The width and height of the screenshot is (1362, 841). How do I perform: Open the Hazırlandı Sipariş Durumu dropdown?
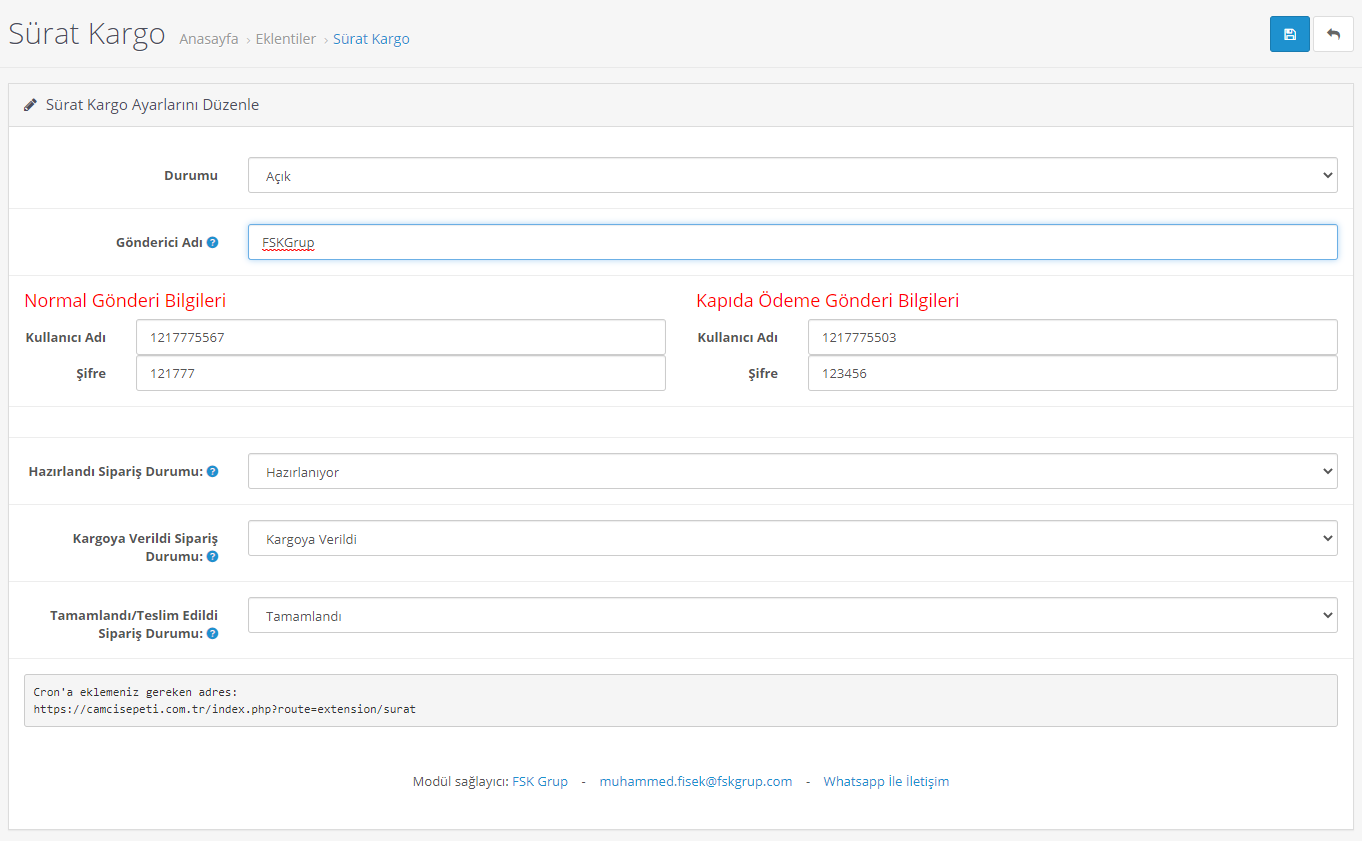point(793,471)
